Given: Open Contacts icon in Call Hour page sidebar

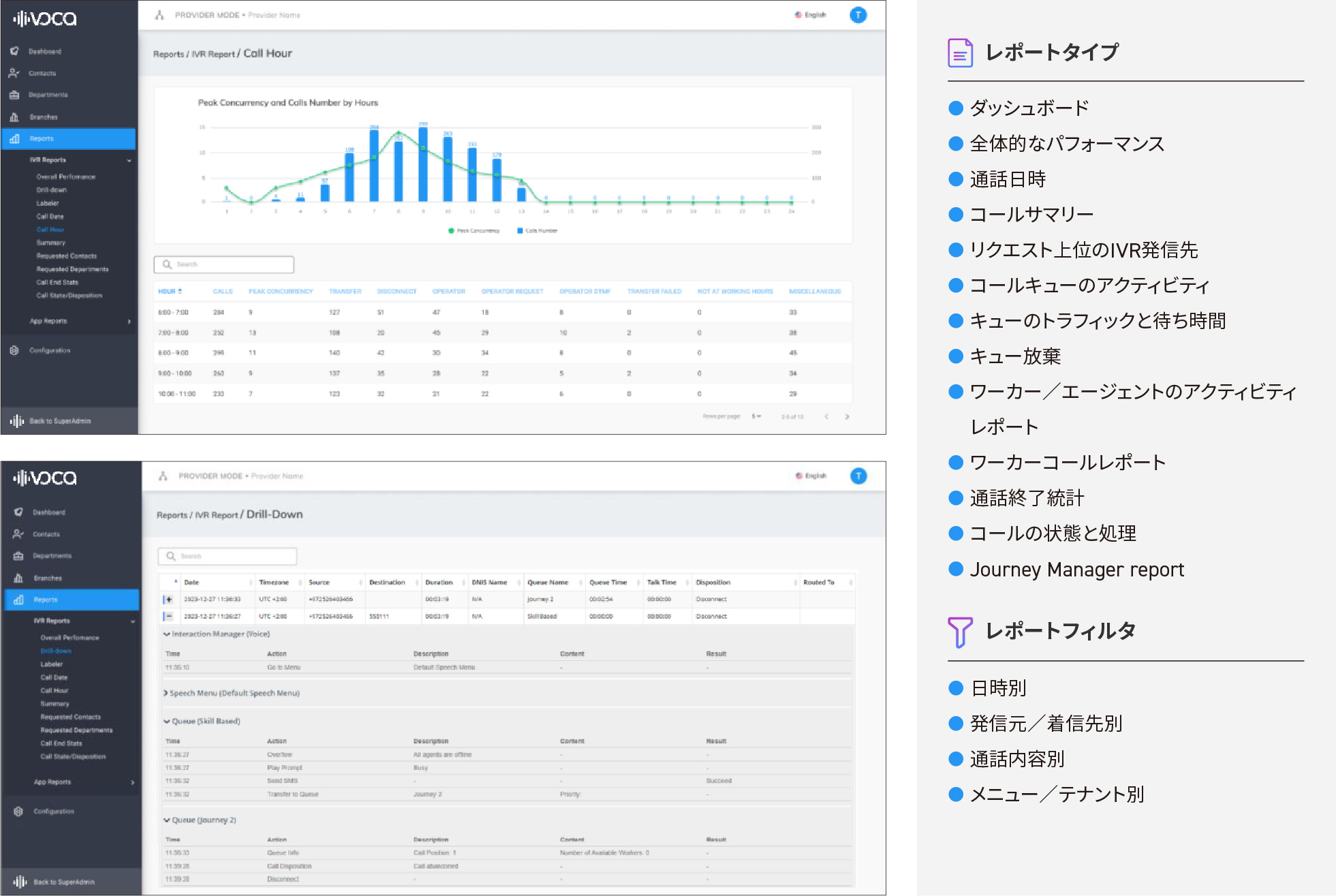Looking at the screenshot, I should 14,73.
